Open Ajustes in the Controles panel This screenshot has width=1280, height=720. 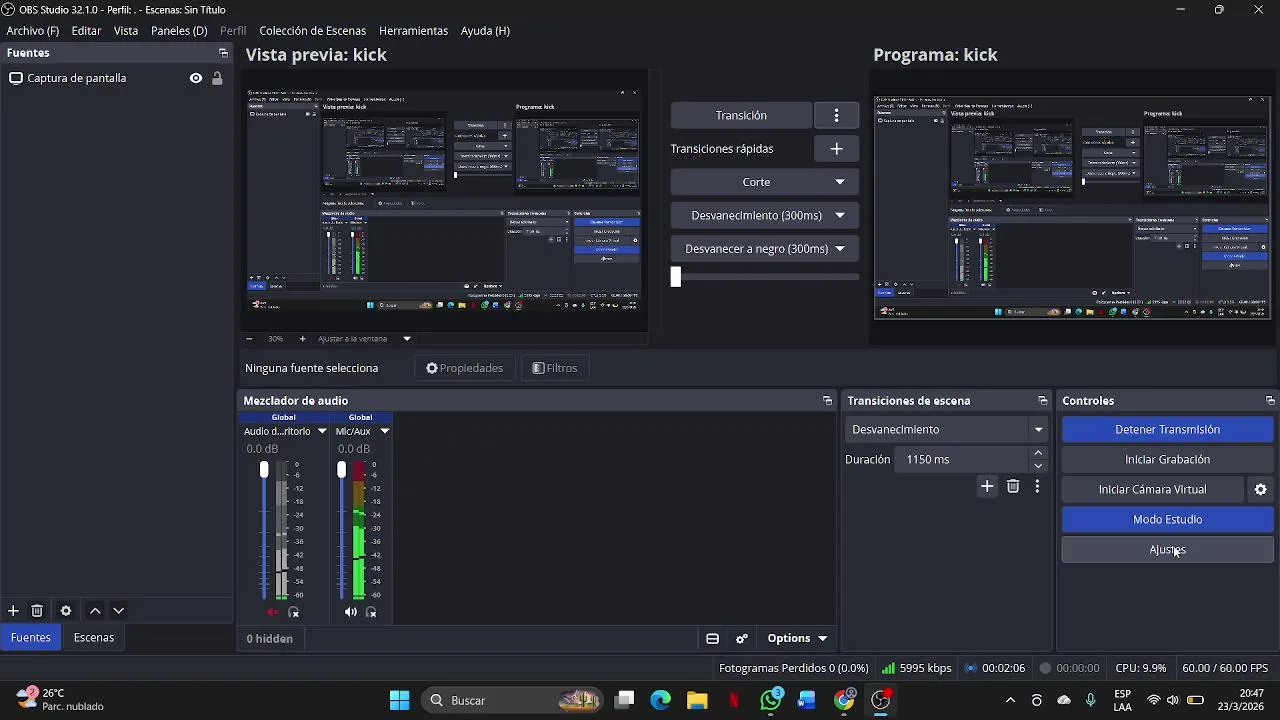click(1167, 550)
